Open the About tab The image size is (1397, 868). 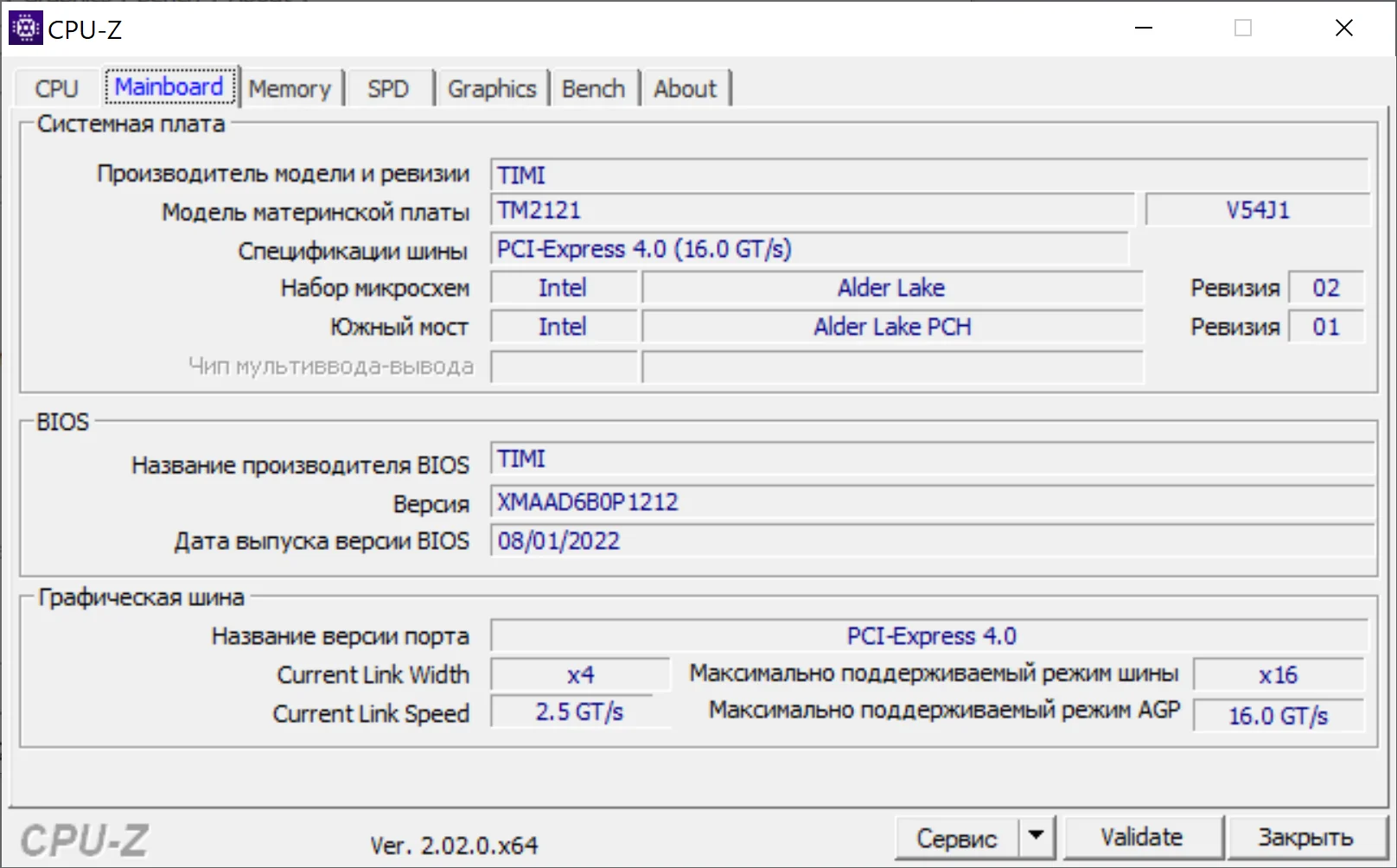pyautogui.click(x=686, y=88)
